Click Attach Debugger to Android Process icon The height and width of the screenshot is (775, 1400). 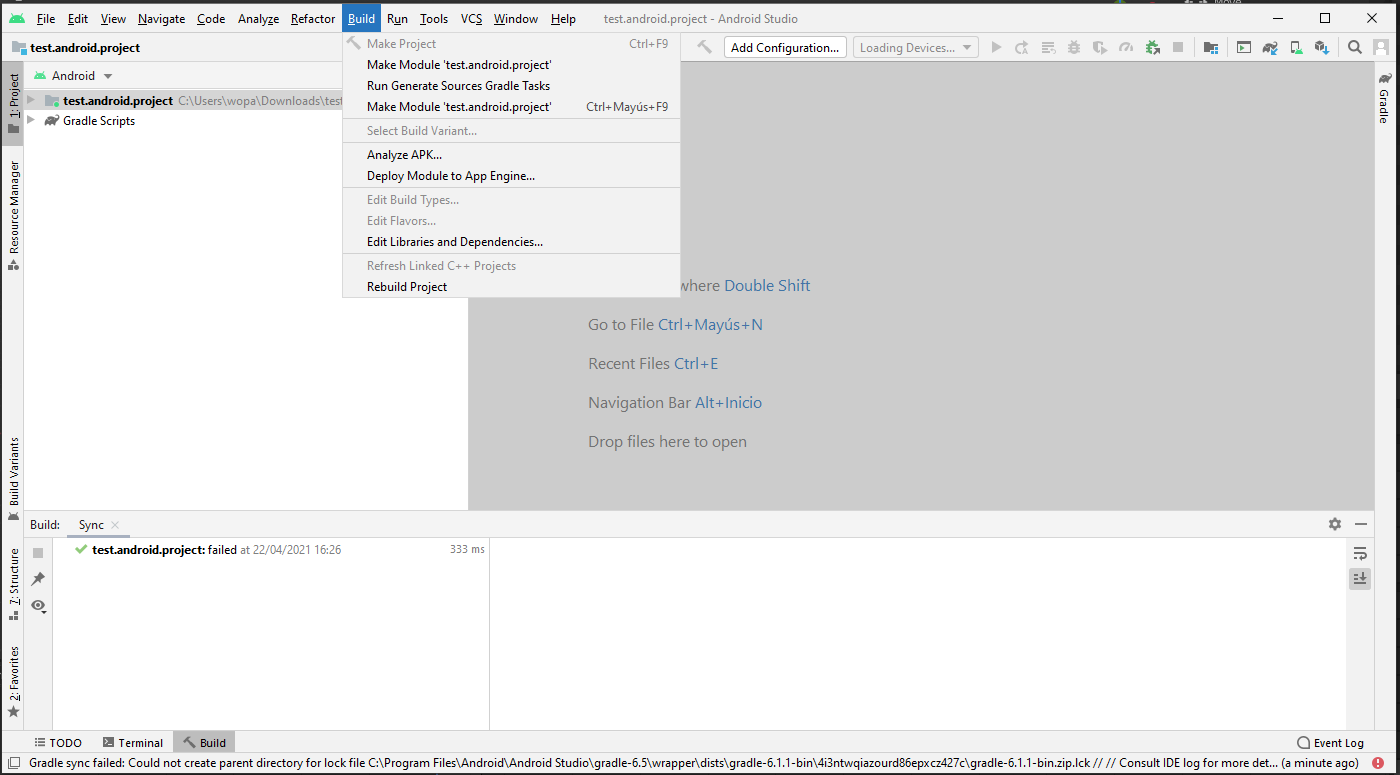(x=1152, y=47)
